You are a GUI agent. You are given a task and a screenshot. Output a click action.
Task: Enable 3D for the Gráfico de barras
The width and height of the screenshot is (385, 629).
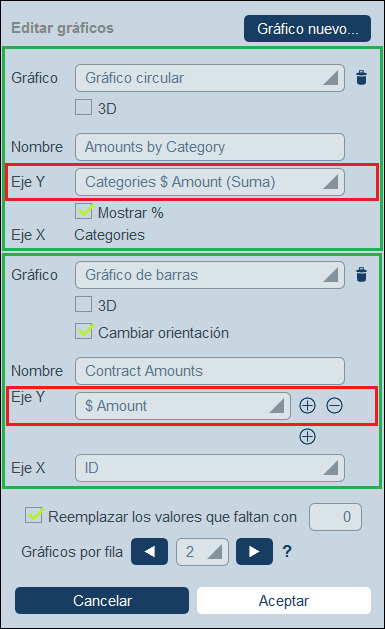pos(83,304)
